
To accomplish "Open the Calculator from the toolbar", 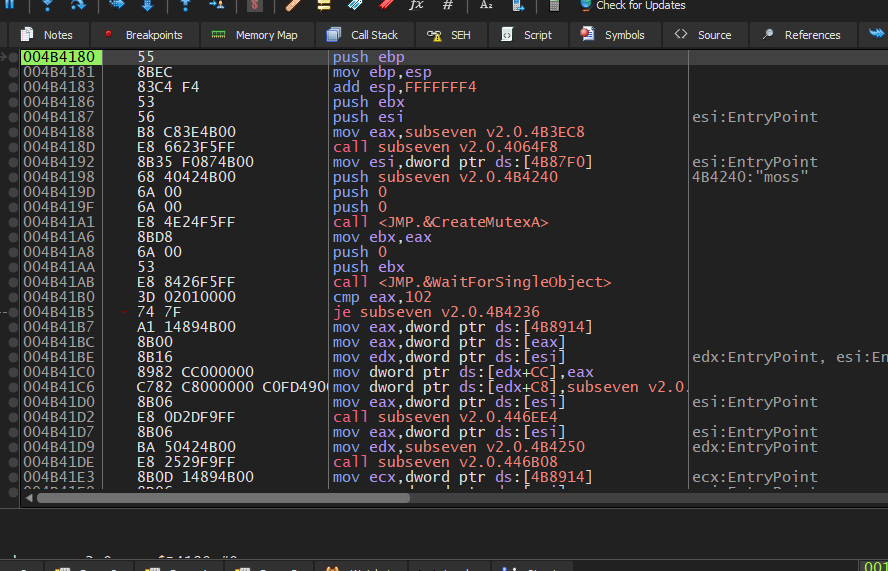I will pyautogui.click(x=553, y=6).
